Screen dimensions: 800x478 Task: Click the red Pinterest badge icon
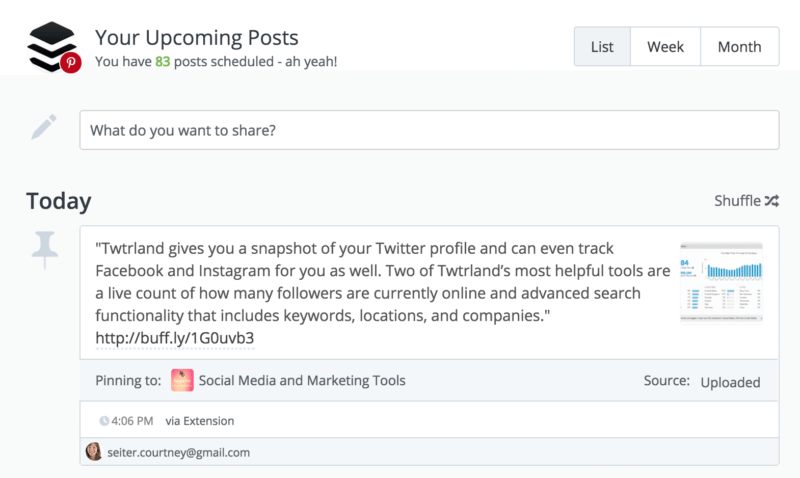(71, 63)
